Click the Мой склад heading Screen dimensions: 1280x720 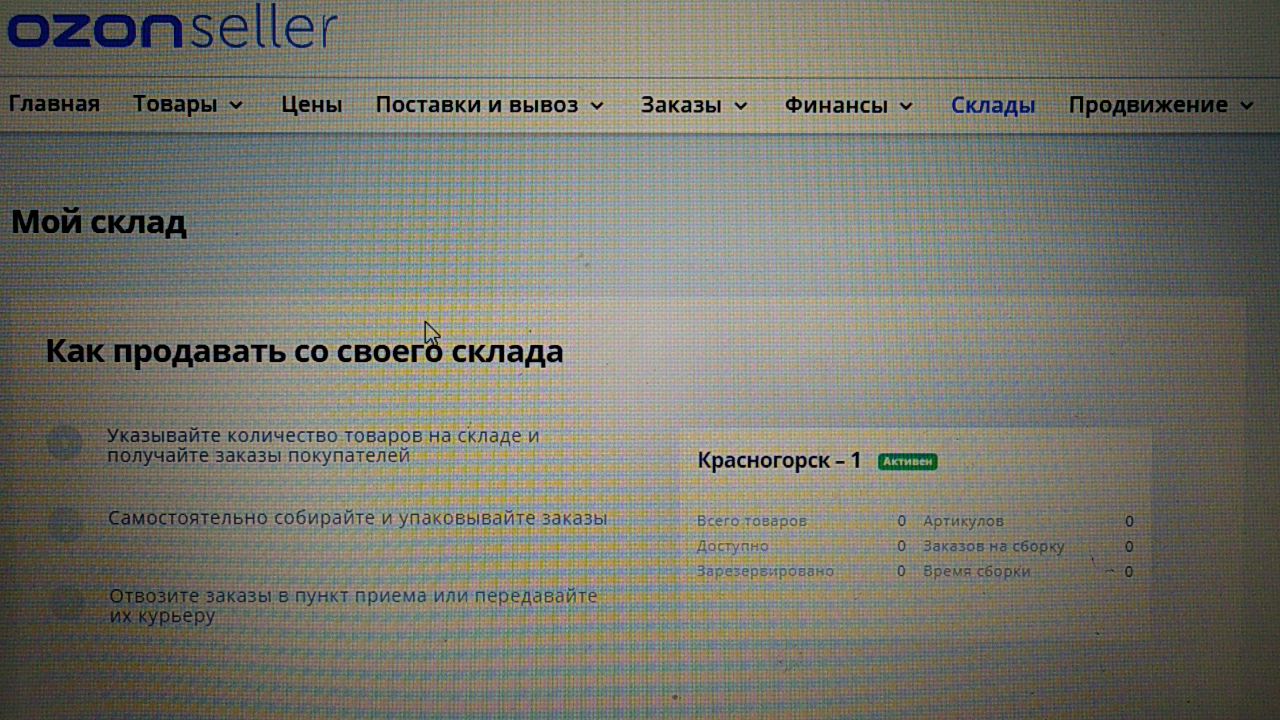(x=99, y=222)
